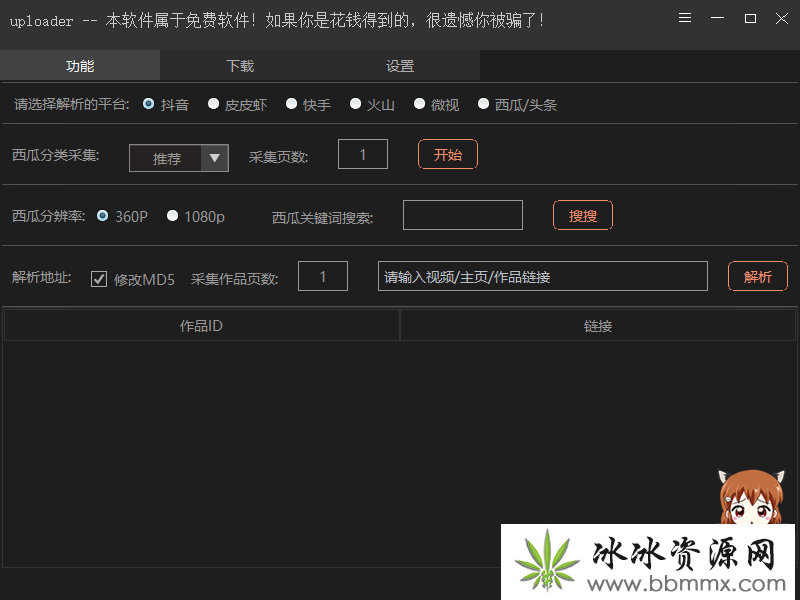Click the 采集页数 input field
Image resolution: width=800 pixels, height=600 pixels.
coord(363,154)
